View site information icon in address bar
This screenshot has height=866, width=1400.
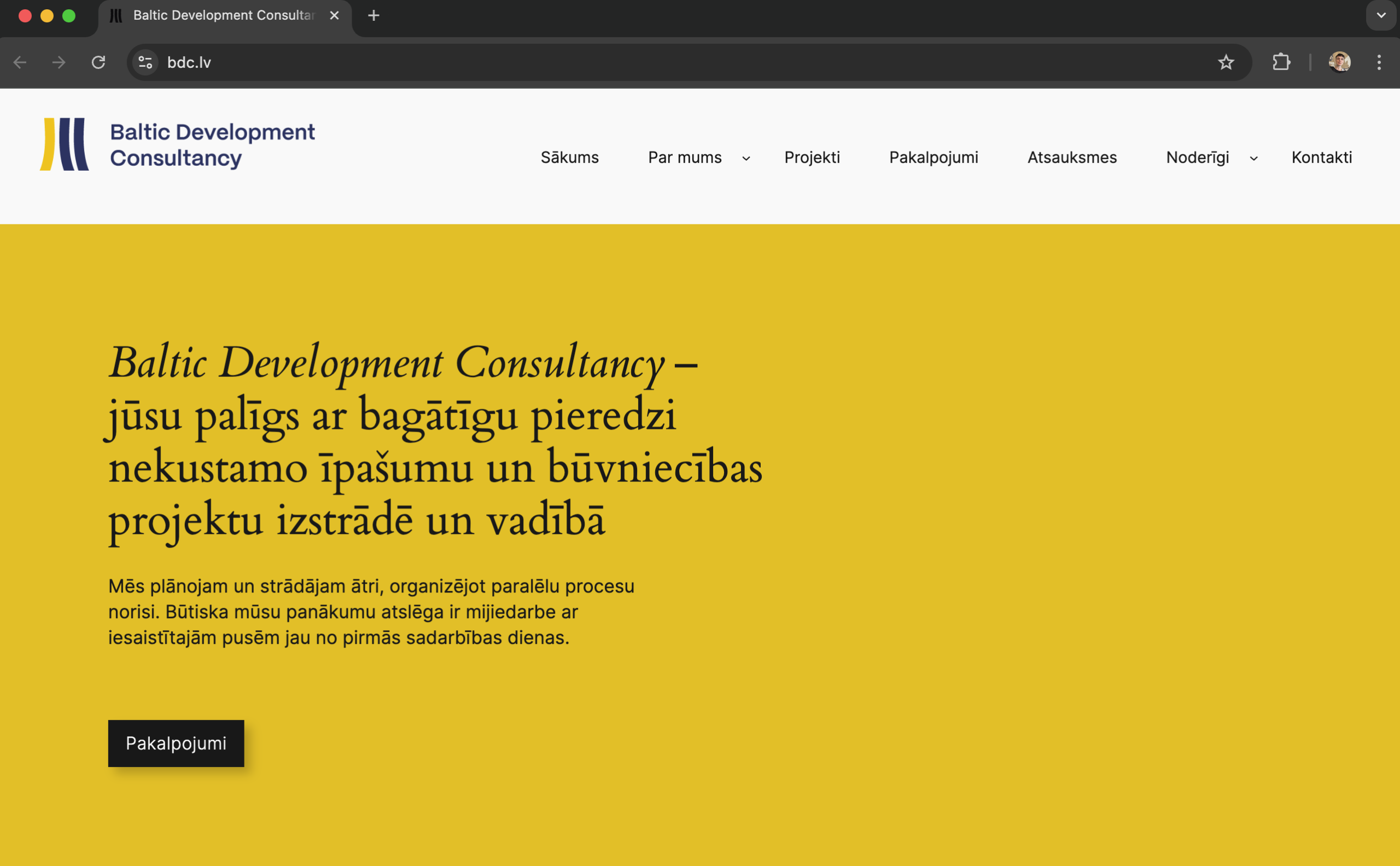tap(145, 62)
